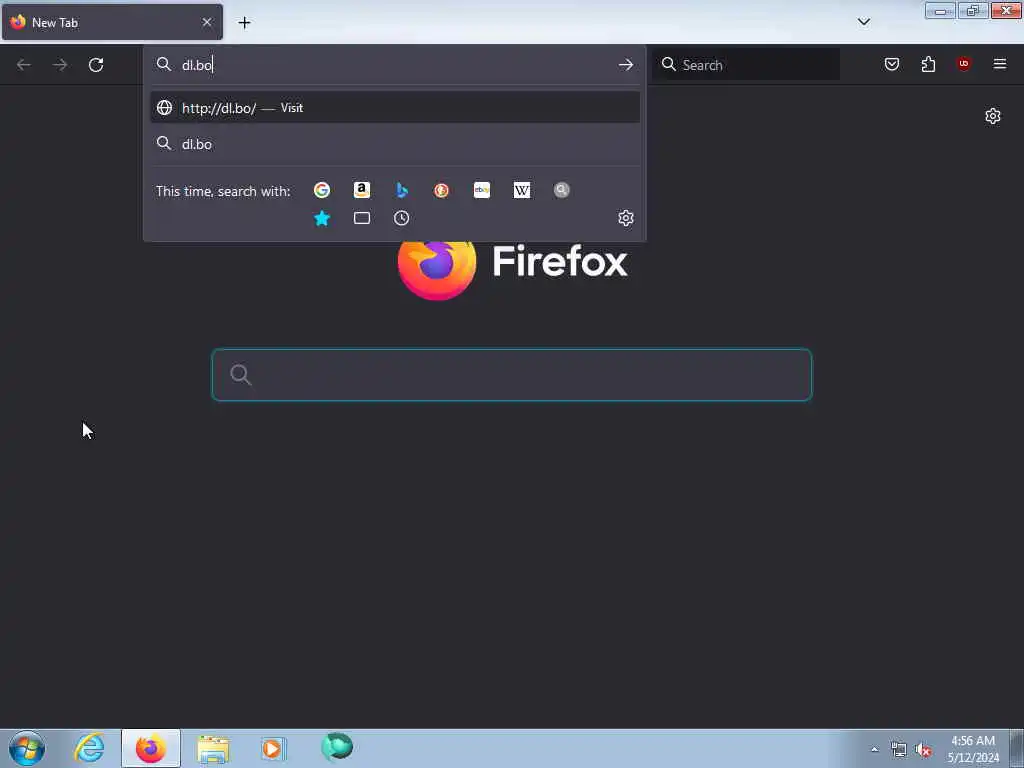Click Show desktop strip at taskbar end
This screenshot has height=768, width=1024.
coord(1017,748)
